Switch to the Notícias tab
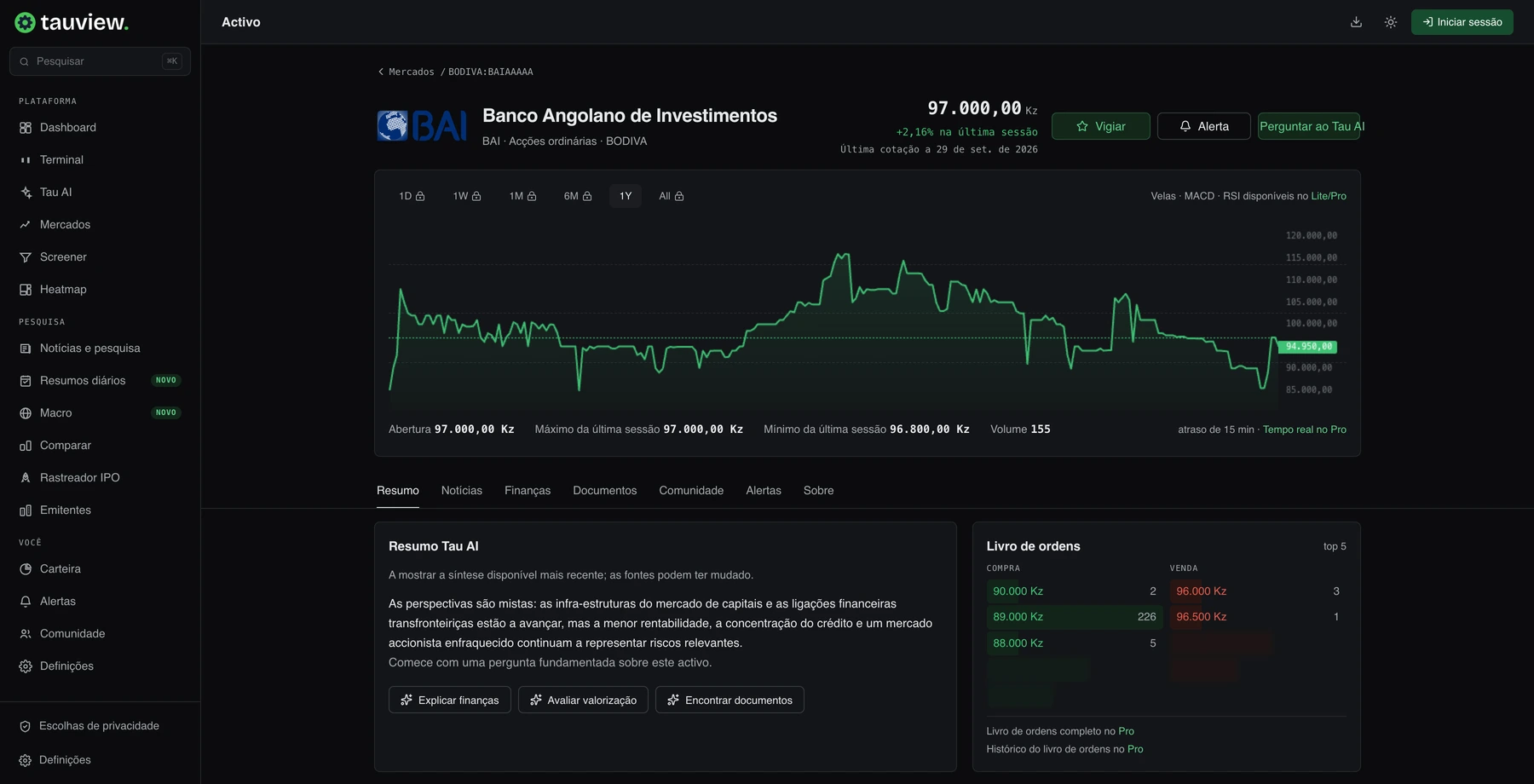1534x784 pixels. [x=462, y=491]
